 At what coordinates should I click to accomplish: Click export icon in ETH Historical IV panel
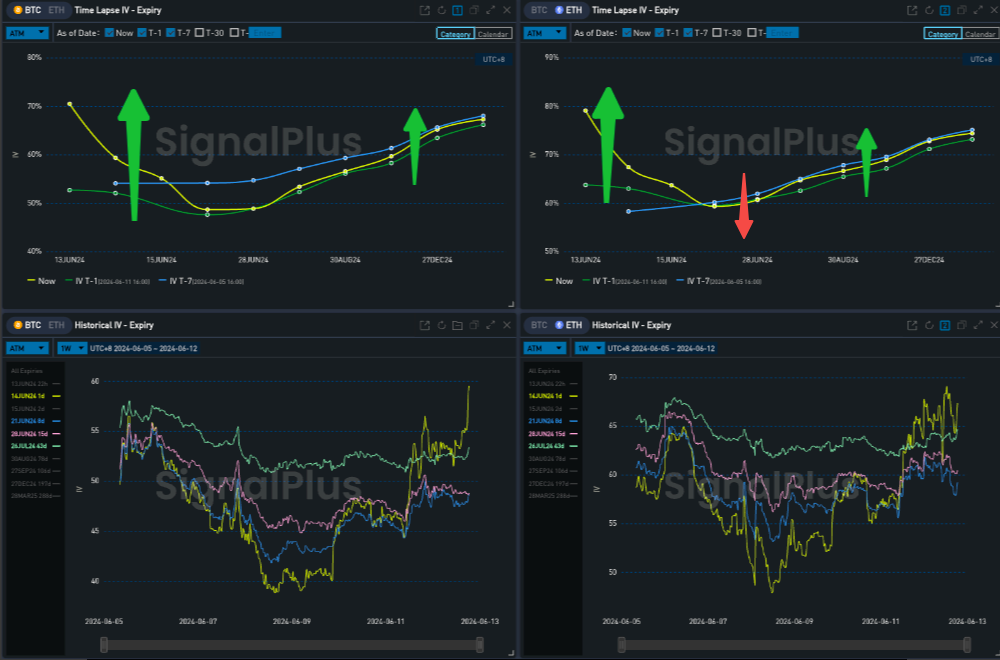pyautogui.click(x=911, y=325)
